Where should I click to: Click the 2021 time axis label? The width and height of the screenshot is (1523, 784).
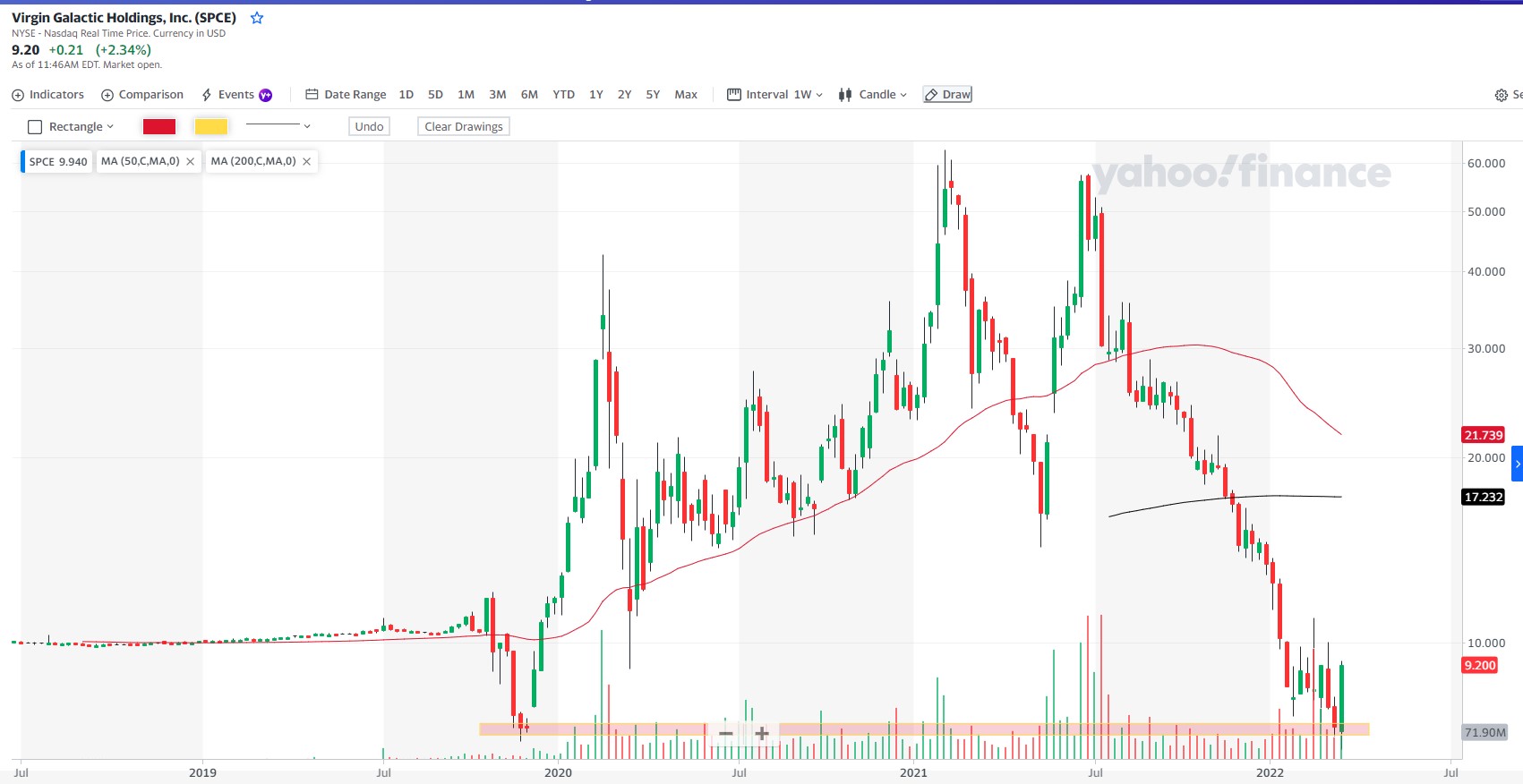(x=913, y=772)
